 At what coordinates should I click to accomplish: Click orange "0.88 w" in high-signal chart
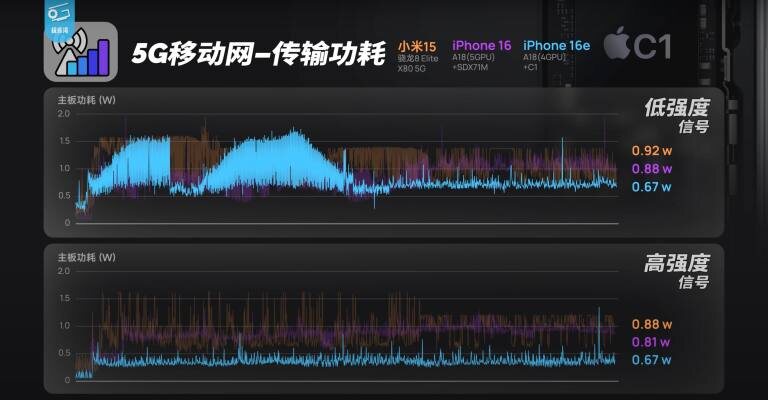652,324
